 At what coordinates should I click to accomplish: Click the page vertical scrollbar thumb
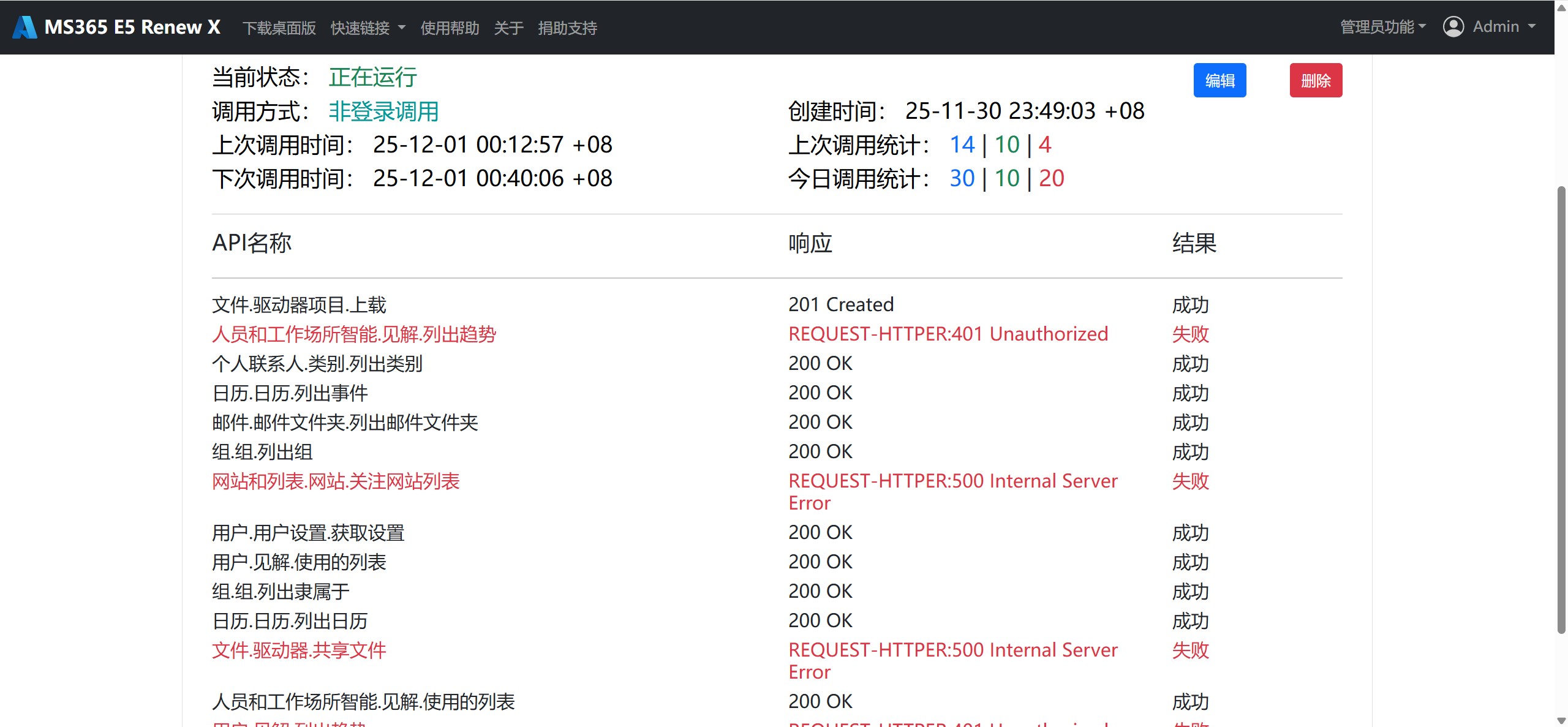[1561, 409]
